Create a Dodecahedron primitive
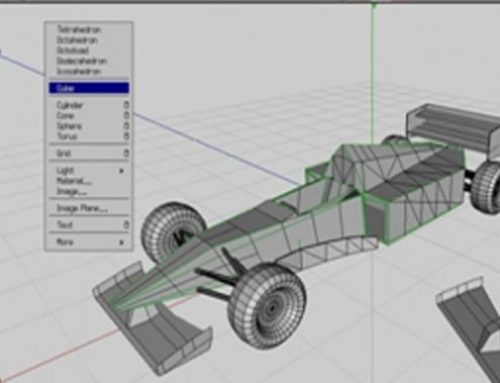 [x=89, y=61]
